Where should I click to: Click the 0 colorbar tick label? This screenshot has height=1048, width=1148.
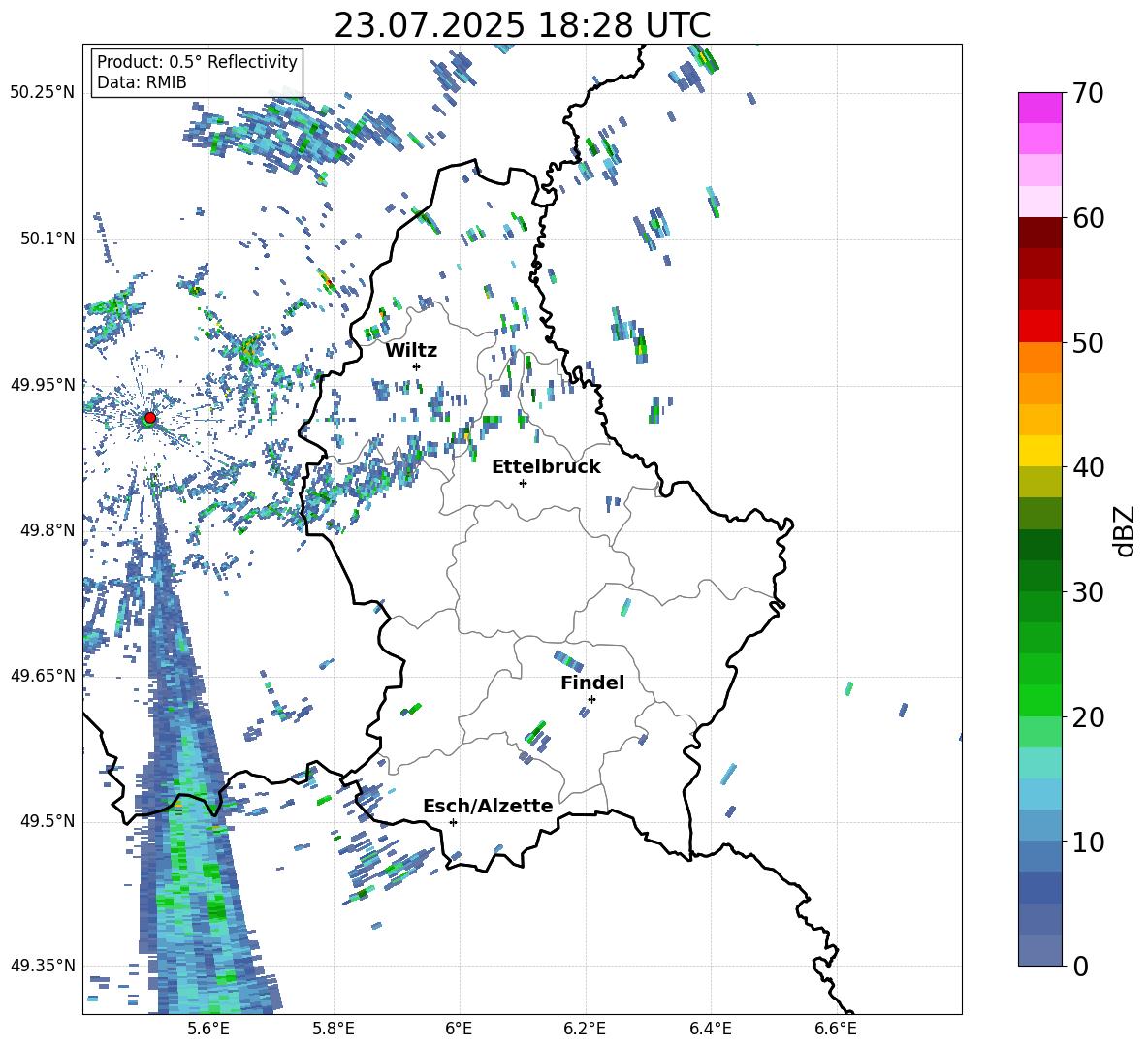click(1080, 966)
